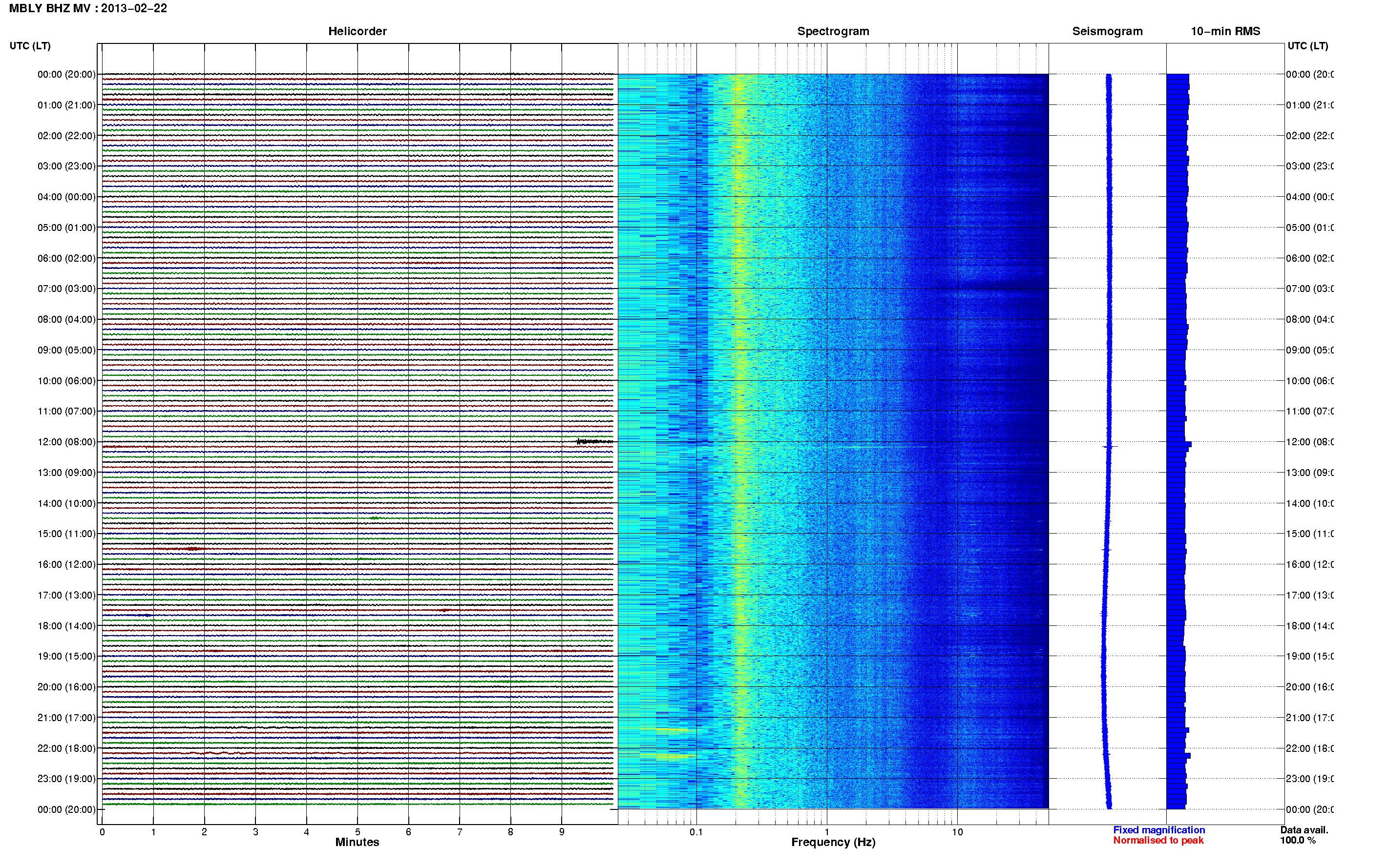Viewport: 1389px width, 868px height.
Task: Click the left 21:00 (17:00) time label
Action: pos(66,718)
